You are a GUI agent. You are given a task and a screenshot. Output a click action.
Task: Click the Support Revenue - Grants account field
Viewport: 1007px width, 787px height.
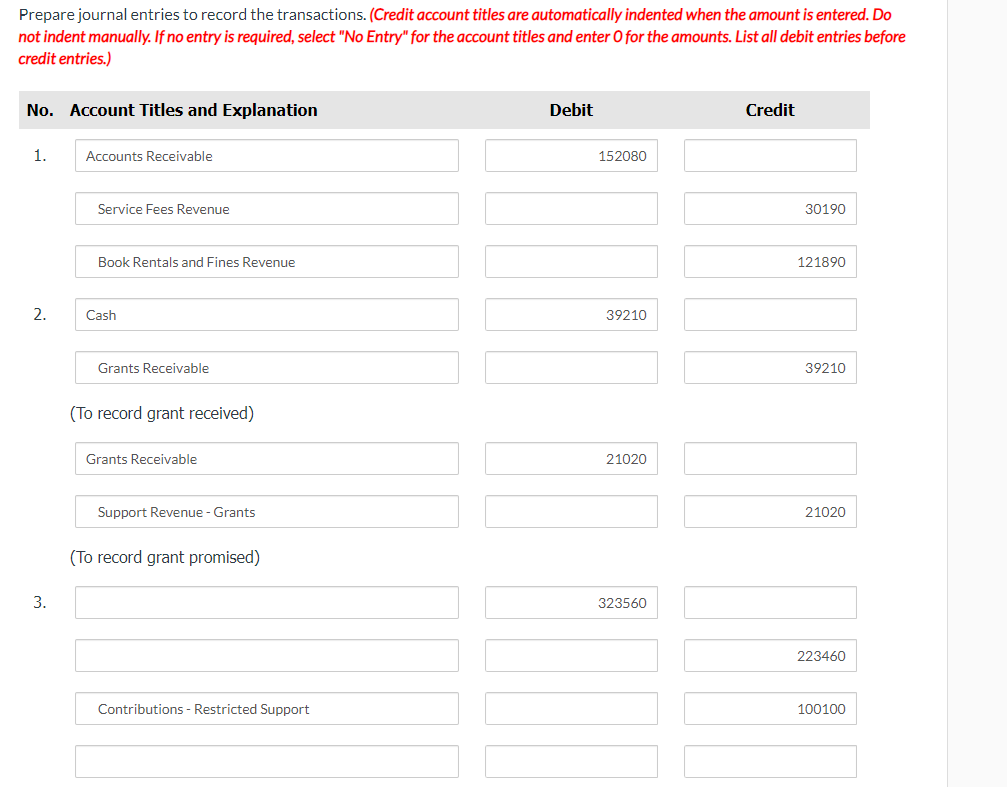tap(266, 511)
